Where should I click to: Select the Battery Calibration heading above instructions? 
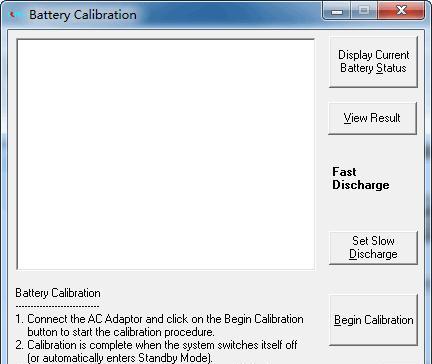[58, 293]
